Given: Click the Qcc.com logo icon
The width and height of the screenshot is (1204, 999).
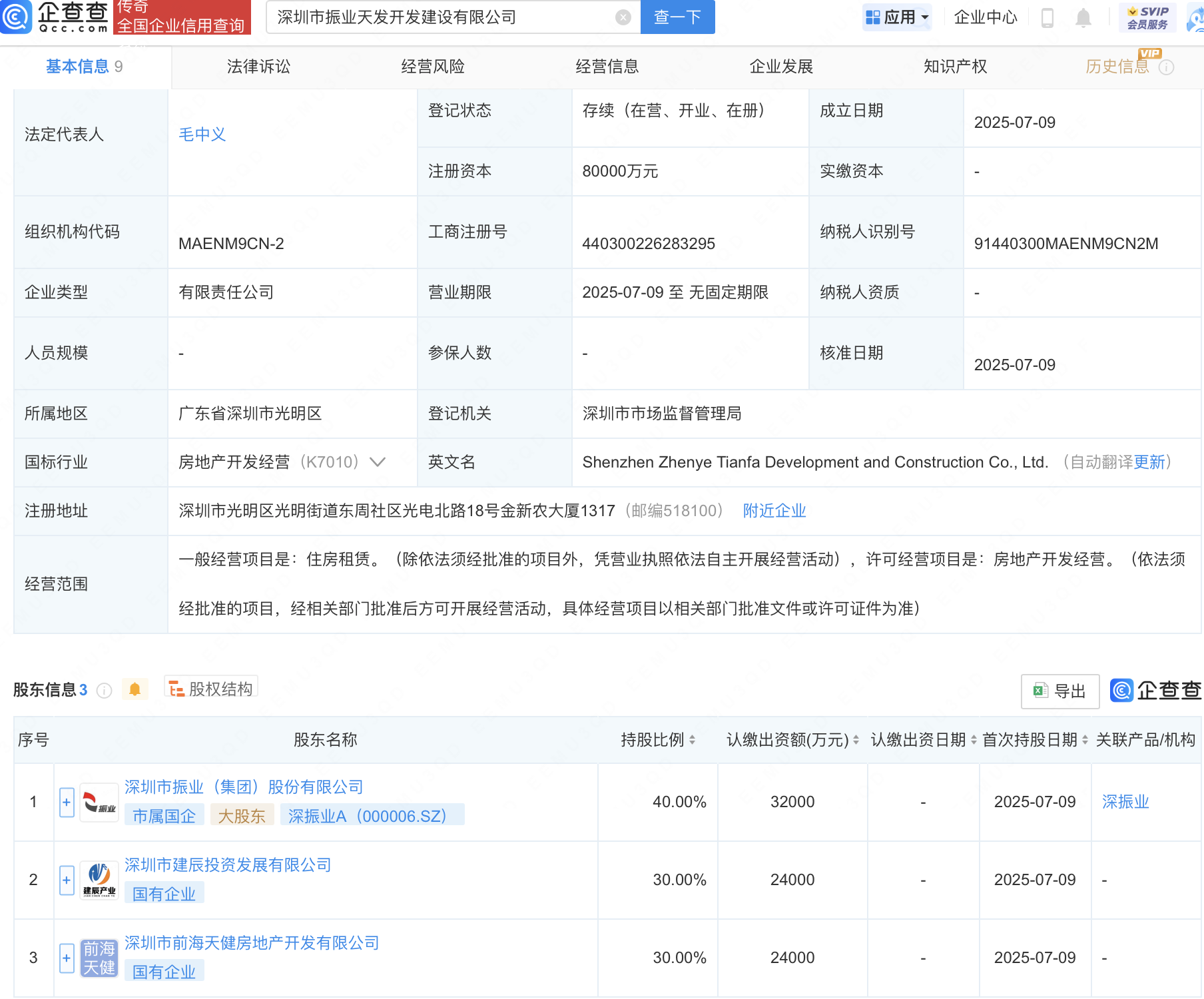Looking at the screenshot, I should pyautogui.click(x=16, y=17).
